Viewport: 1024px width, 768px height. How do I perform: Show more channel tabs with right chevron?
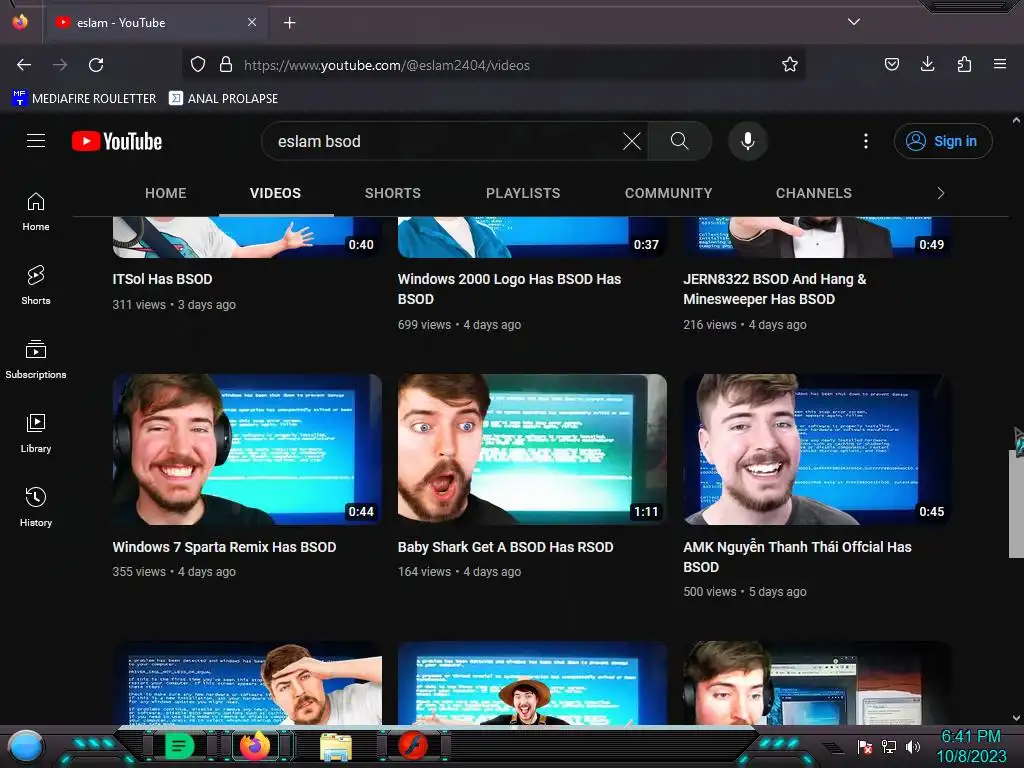(940, 193)
